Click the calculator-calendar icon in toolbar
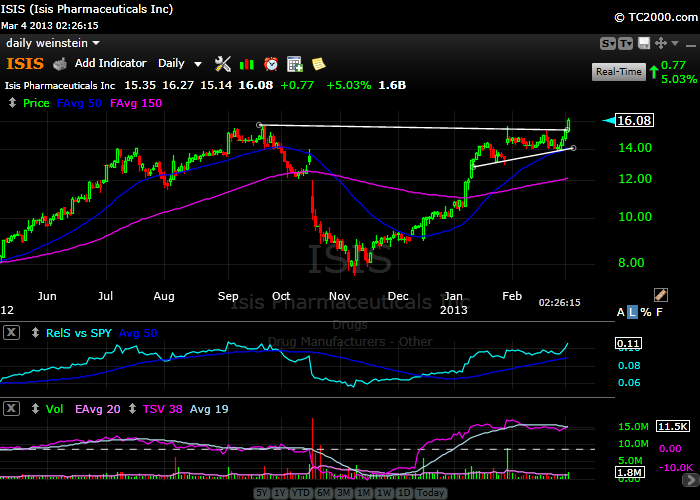The width and height of the screenshot is (700, 500). coord(295,64)
